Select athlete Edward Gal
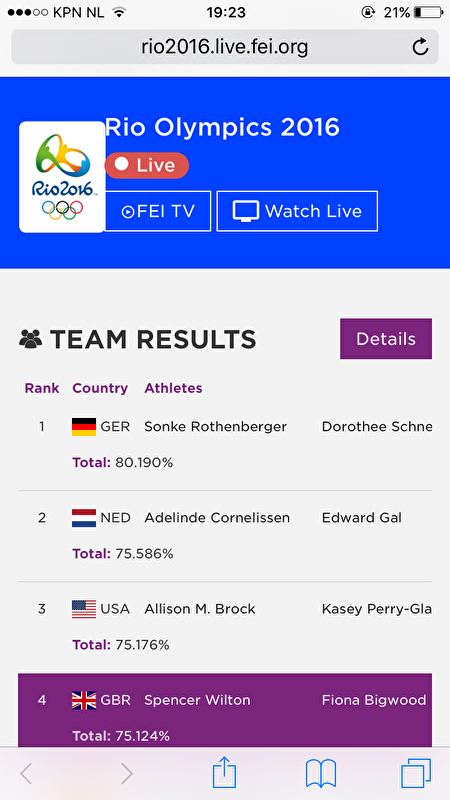The width and height of the screenshot is (450, 800). coord(361,518)
